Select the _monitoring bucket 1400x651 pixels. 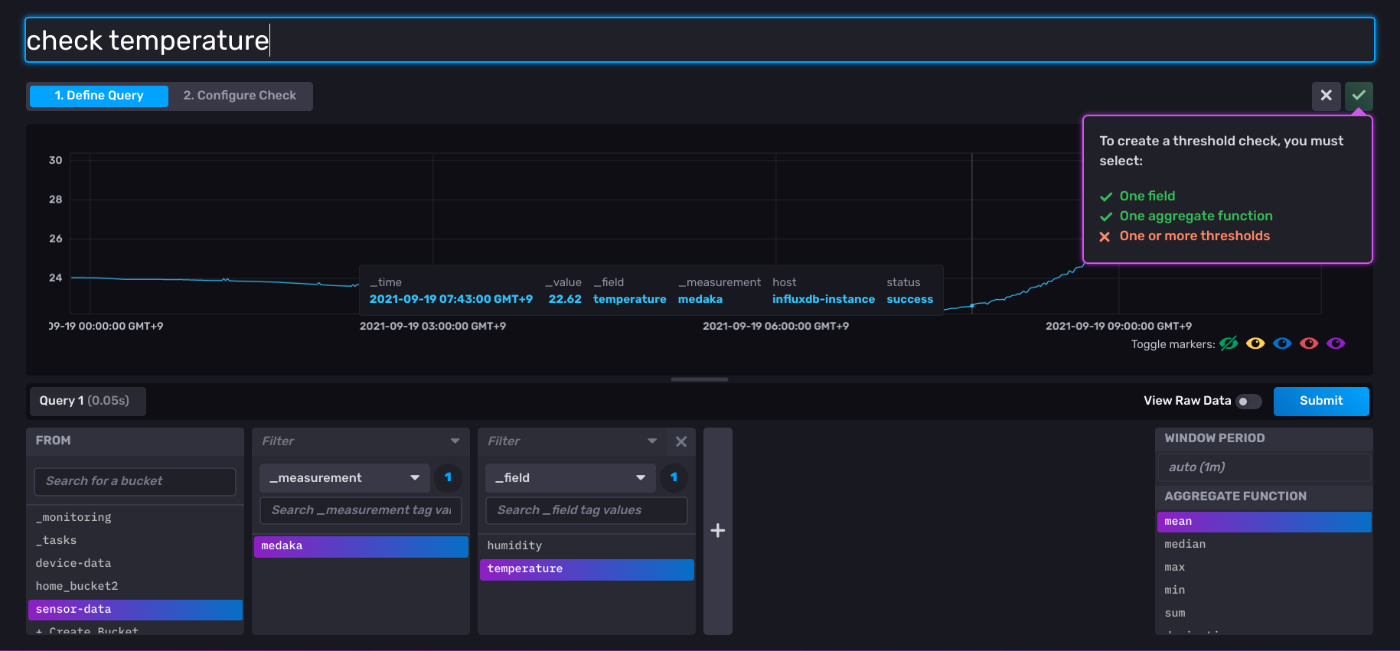[135, 517]
